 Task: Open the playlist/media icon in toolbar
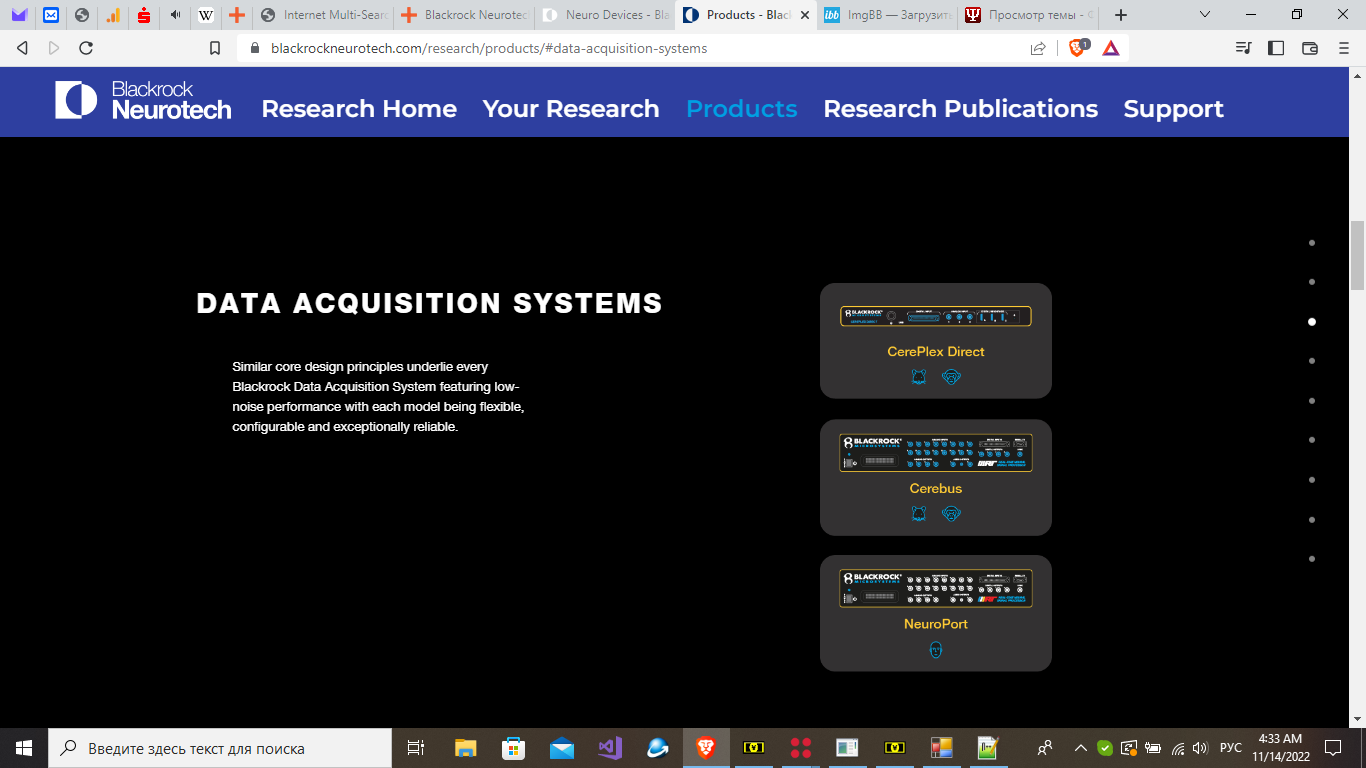pos(1243,48)
